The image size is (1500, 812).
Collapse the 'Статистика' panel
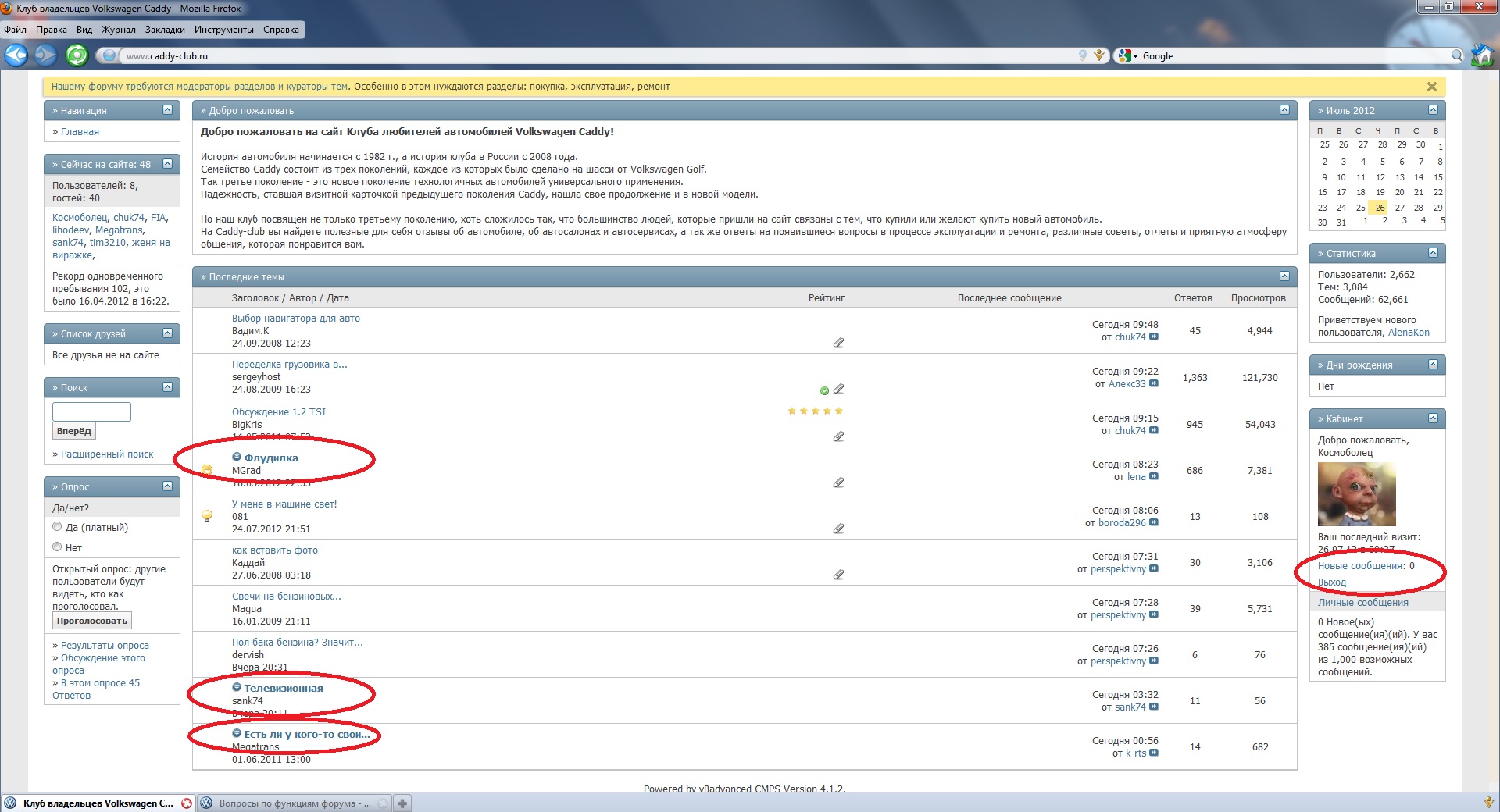(1433, 253)
